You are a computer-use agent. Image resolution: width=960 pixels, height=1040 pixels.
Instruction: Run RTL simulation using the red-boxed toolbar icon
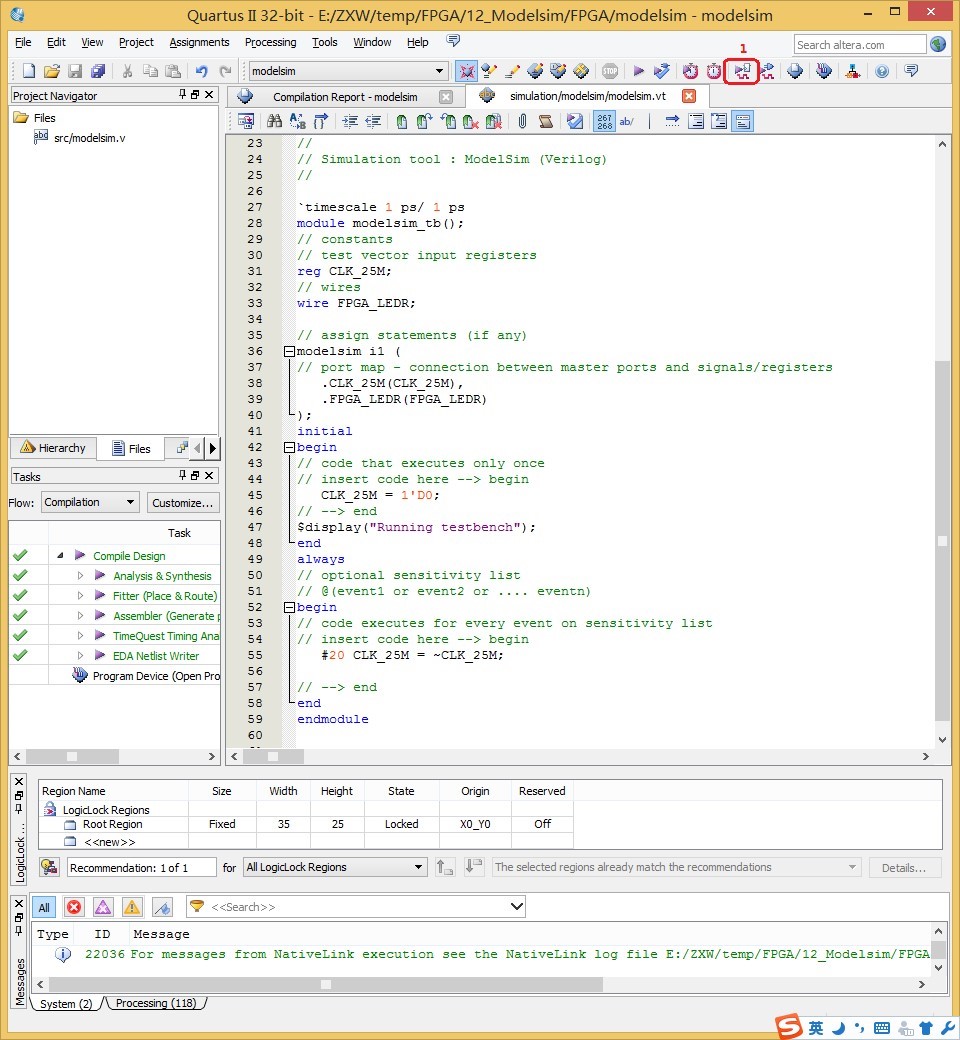pos(742,71)
